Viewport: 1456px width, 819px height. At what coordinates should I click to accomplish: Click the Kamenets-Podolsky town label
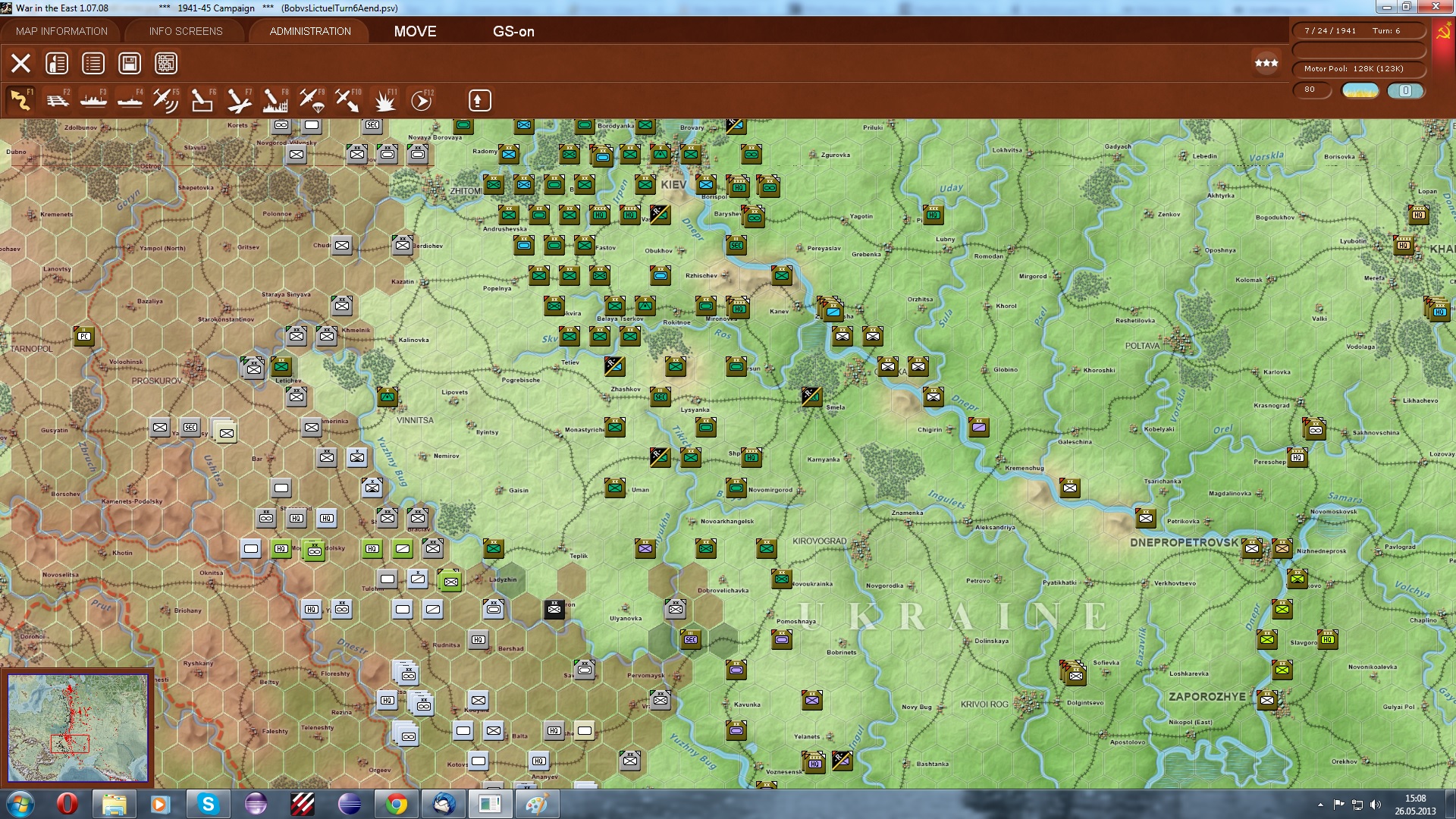pos(132,501)
